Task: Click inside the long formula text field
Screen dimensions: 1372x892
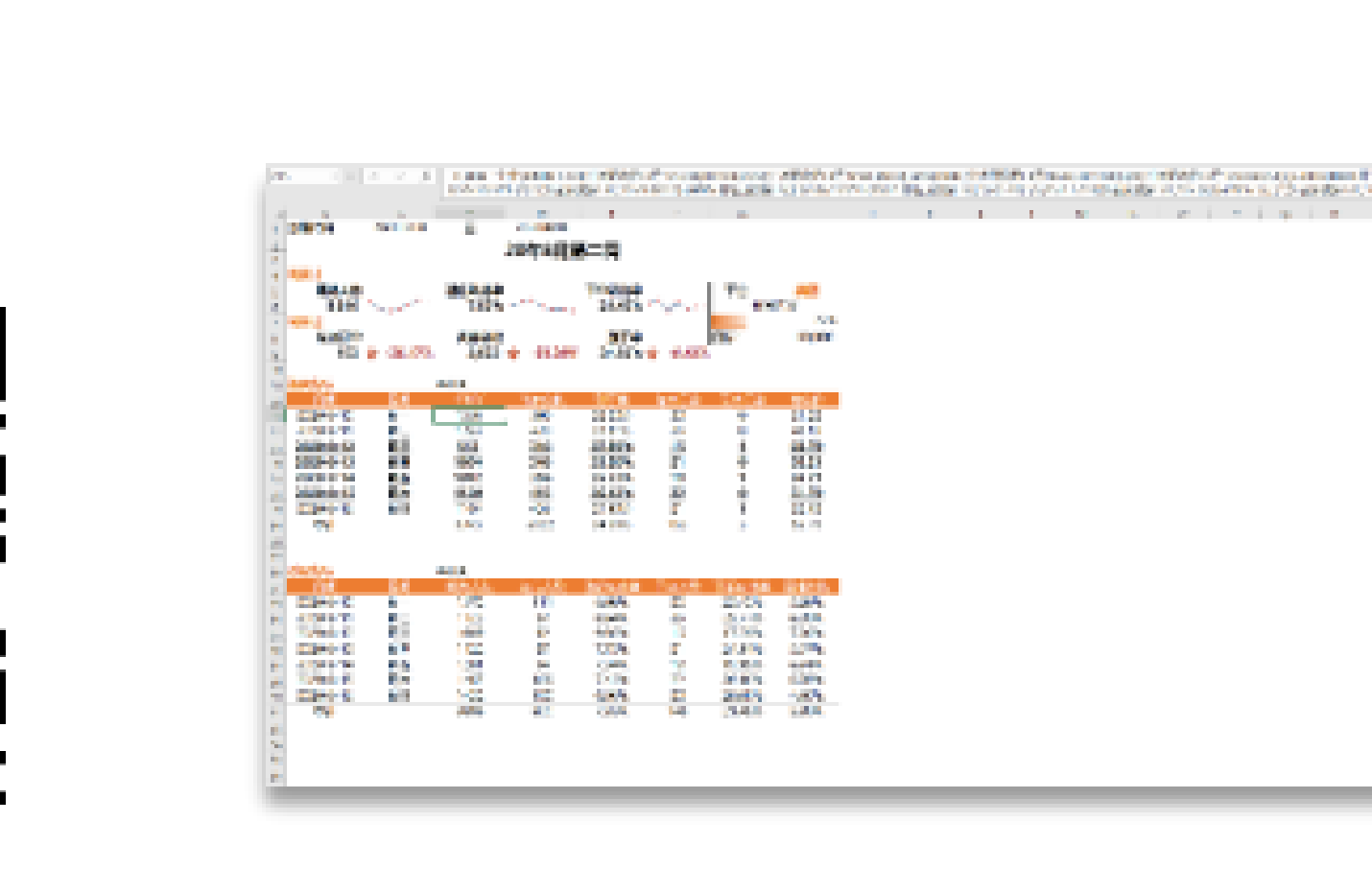Action: pyautogui.click(x=907, y=182)
